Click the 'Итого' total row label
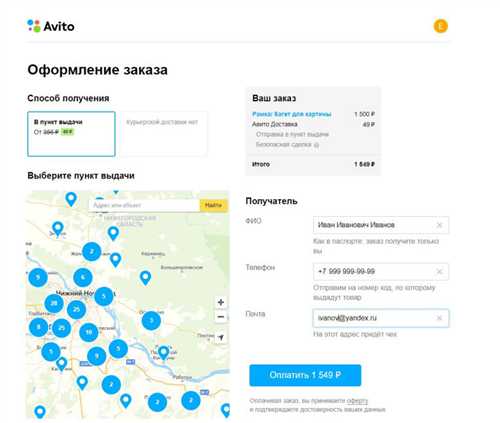Image resolution: width=500 pixels, height=423 pixels. coord(261,164)
